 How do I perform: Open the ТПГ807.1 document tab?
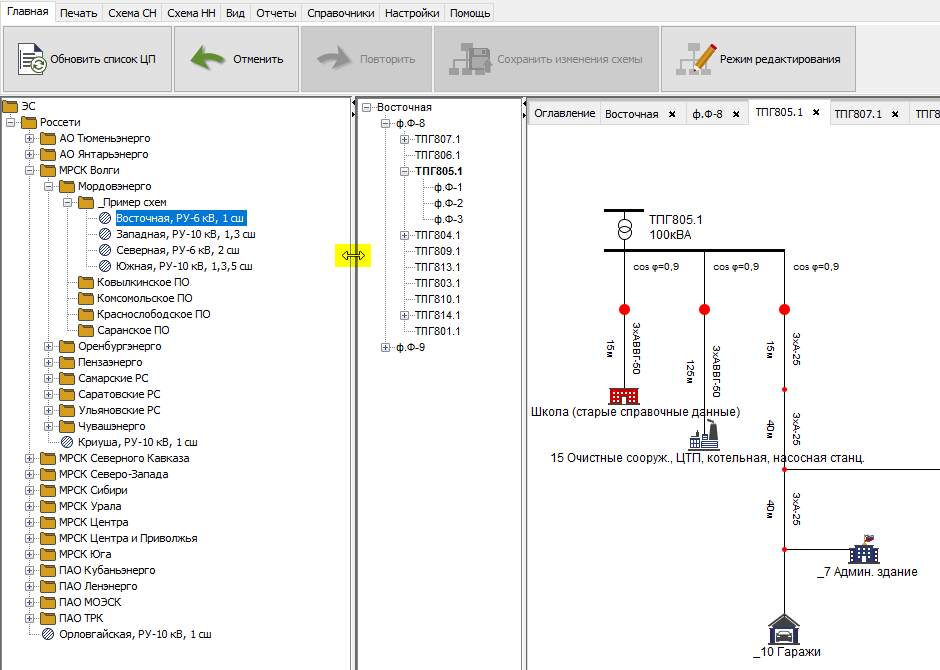(x=858, y=114)
